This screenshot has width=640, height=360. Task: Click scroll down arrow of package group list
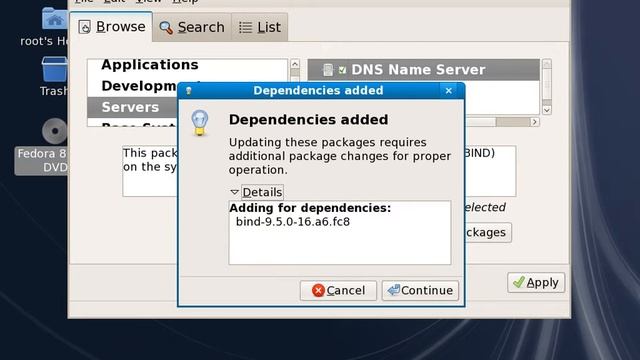click(547, 110)
